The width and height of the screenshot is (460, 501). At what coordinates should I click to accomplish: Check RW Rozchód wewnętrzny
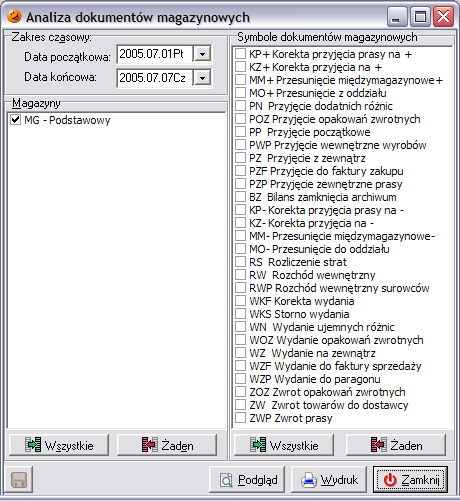tap(240, 275)
